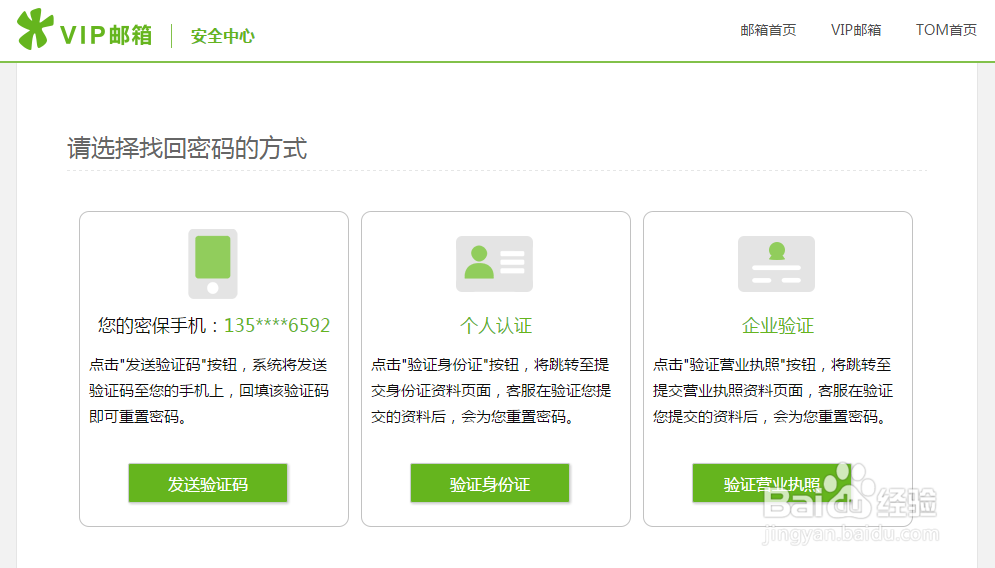
Task: Click the business license icon
Action: pyautogui.click(x=776, y=264)
